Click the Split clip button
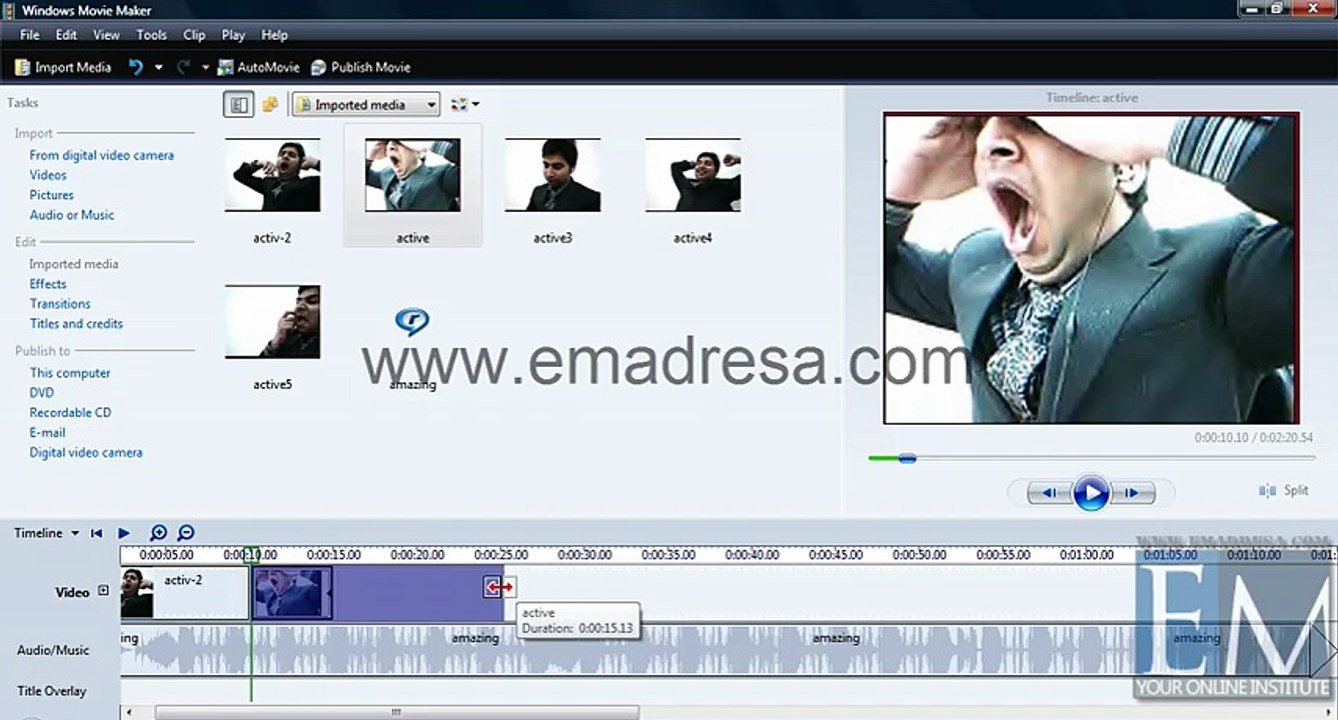The image size is (1338, 720). (x=1284, y=490)
